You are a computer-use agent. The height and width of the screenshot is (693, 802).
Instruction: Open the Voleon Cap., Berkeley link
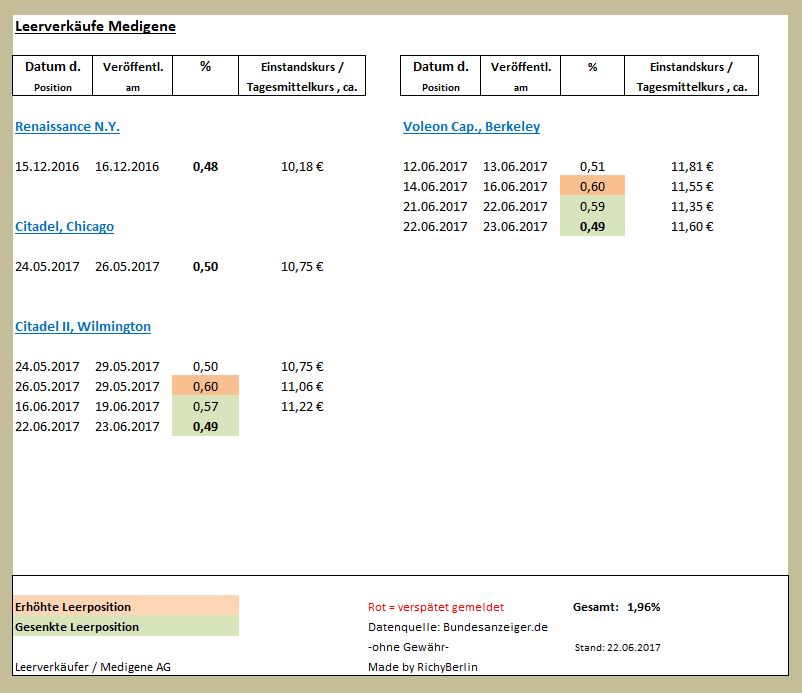(471, 126)
